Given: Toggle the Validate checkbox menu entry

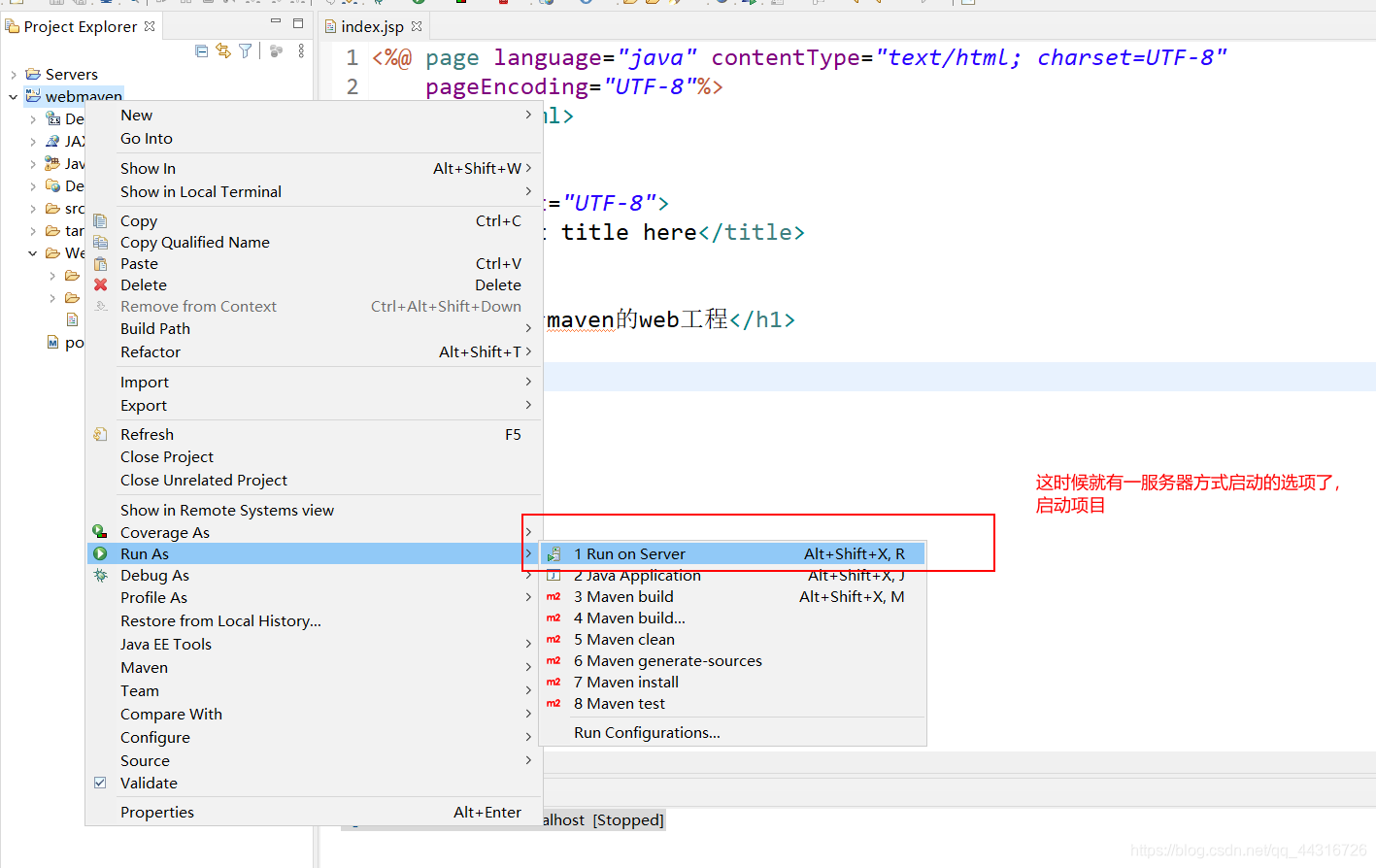Looking at the screenshot, I should tap(100, 783).
